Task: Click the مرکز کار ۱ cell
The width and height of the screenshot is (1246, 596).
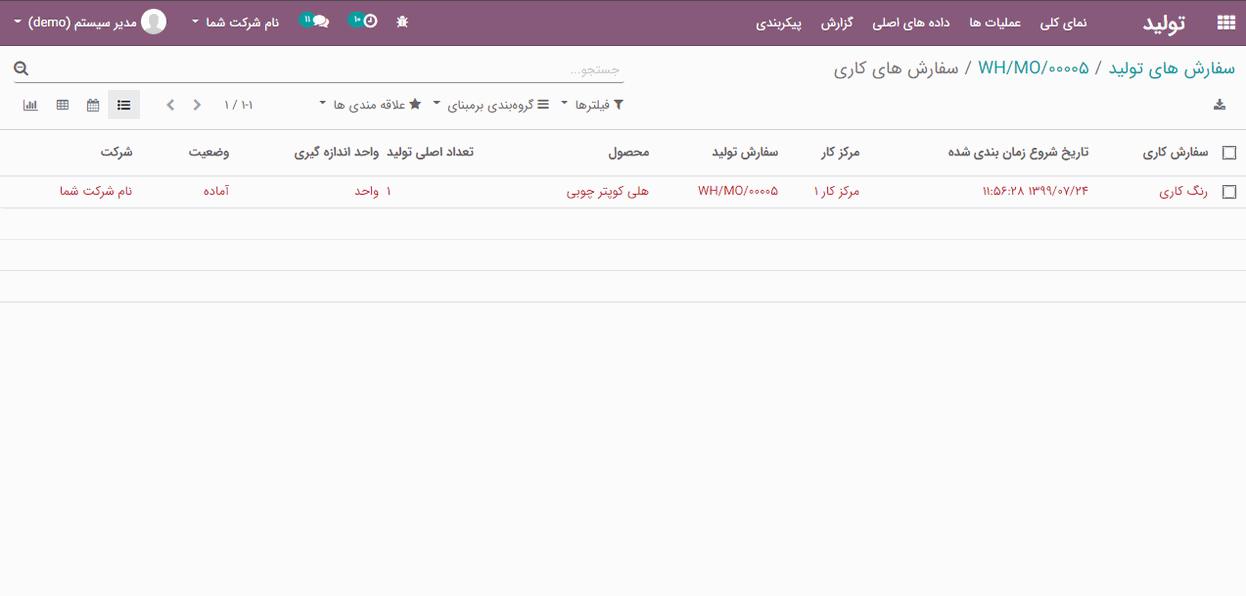Action: 837,191
